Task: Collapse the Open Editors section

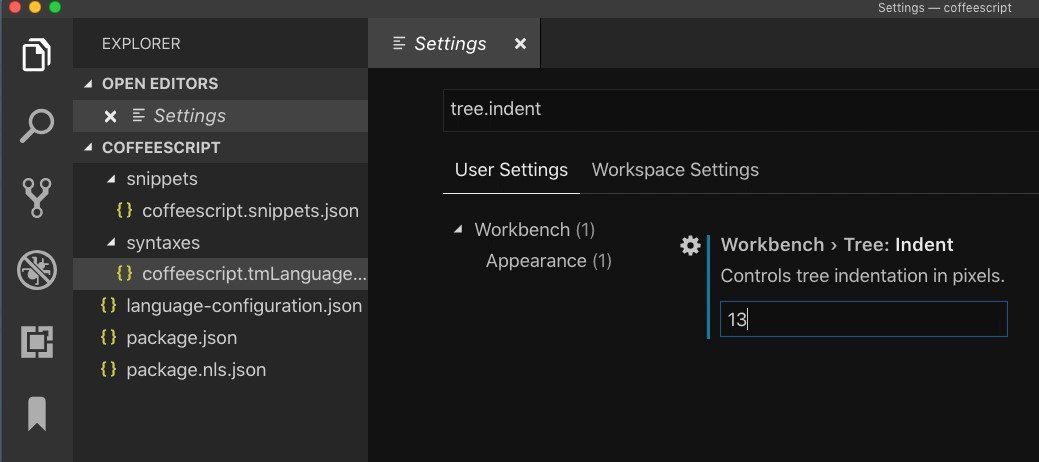Action: point(88,84)
